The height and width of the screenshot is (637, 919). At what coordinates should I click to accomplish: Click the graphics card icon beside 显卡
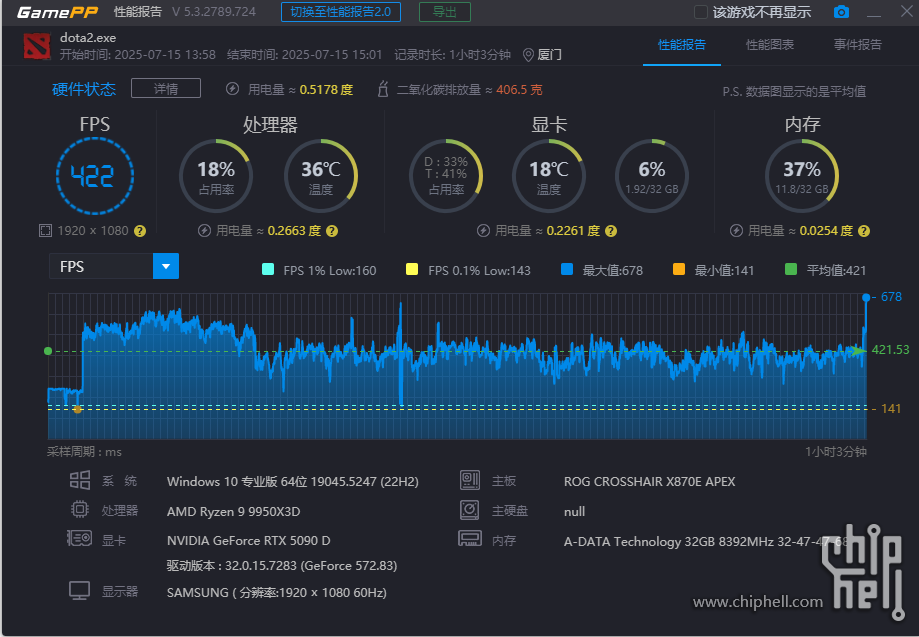pyautogui.click(x=80, y=539)
